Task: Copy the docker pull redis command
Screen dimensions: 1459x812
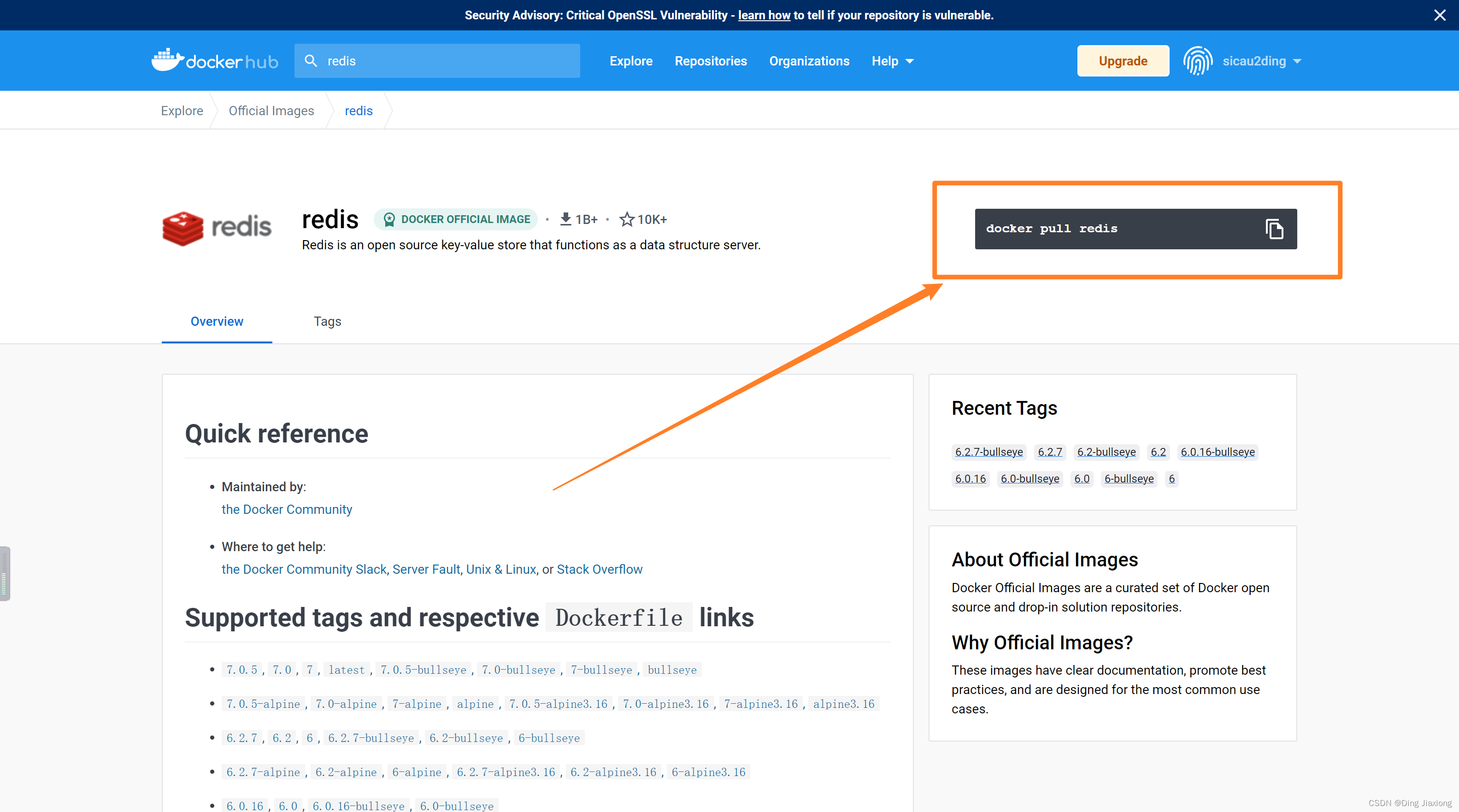Action: (x=1274, y=229)
